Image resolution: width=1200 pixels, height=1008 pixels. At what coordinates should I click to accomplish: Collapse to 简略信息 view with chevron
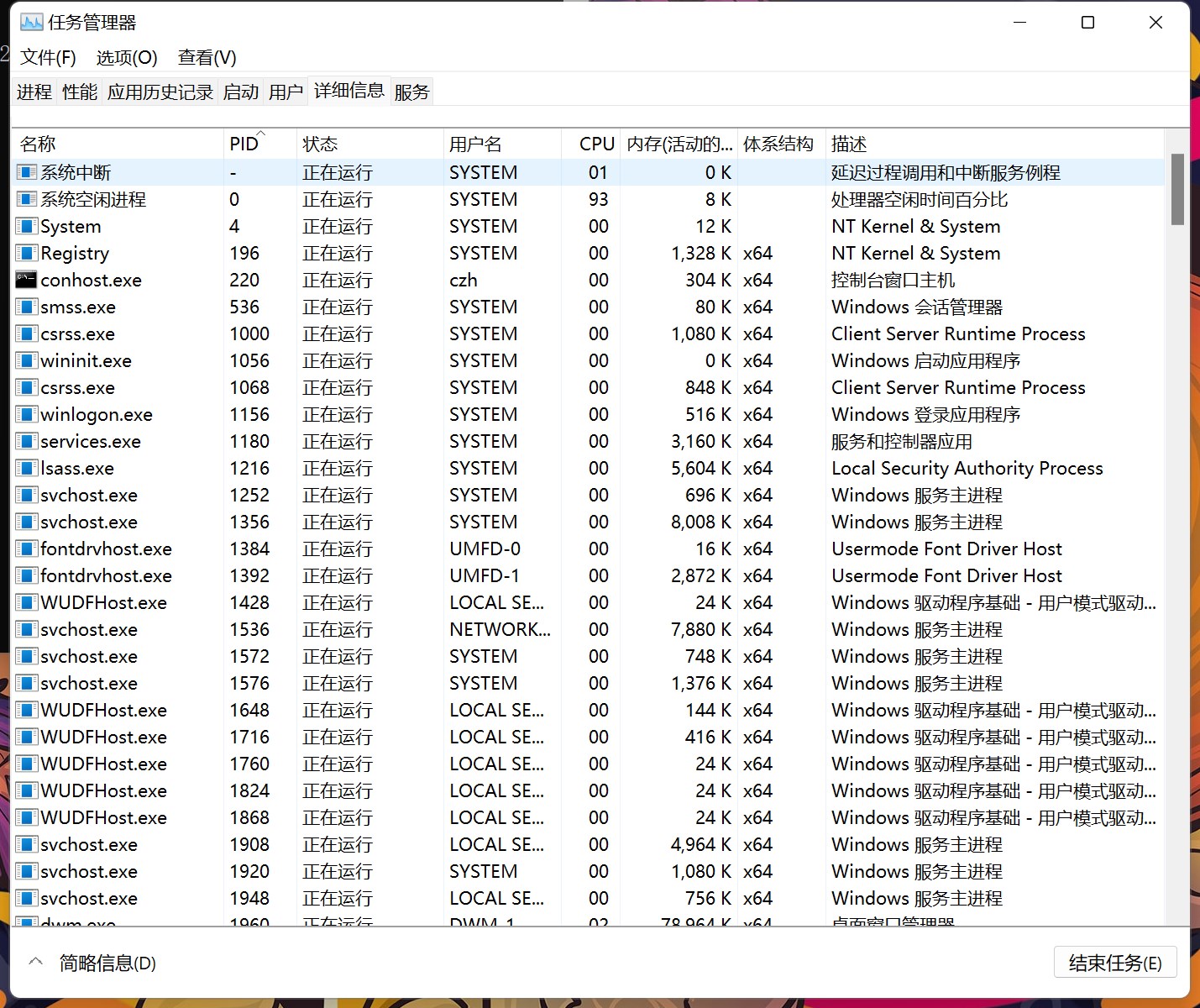(35, 962)
